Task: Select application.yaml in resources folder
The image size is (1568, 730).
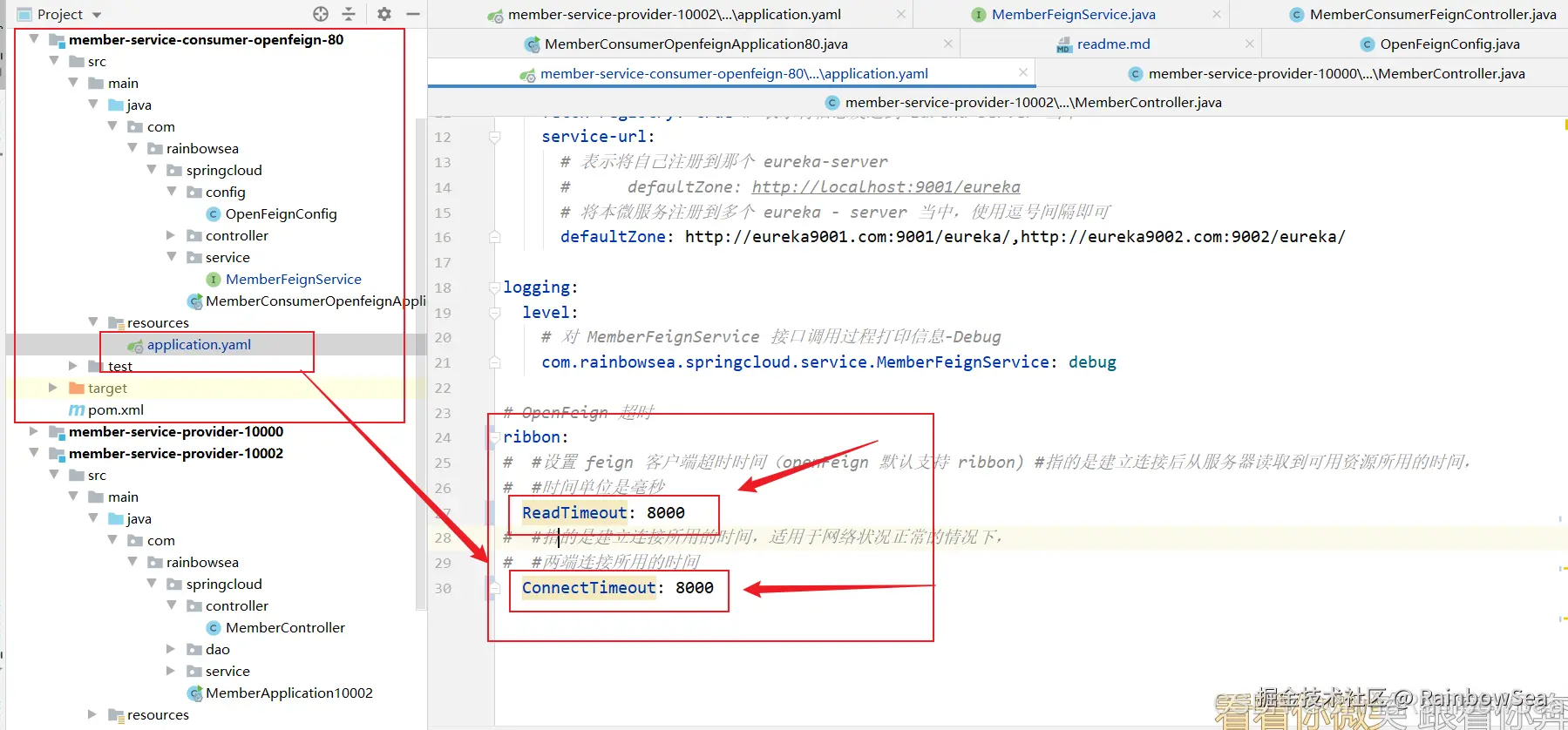Action: [x=199, y=344]
